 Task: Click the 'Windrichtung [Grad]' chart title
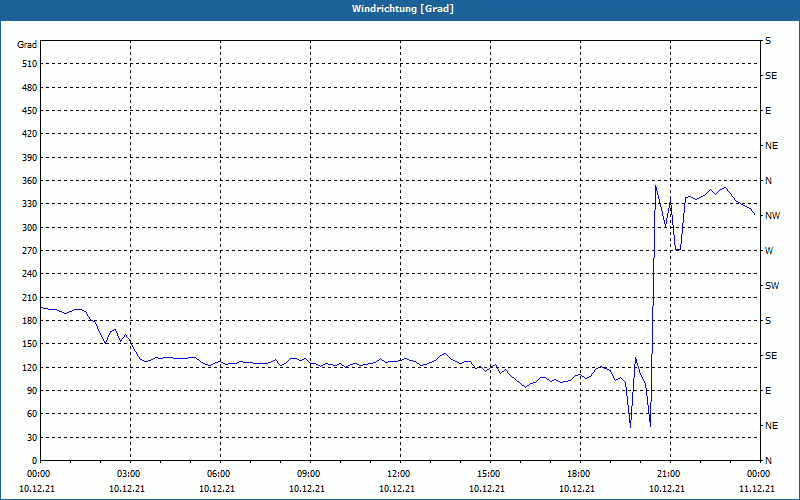[x=403, y=9]
